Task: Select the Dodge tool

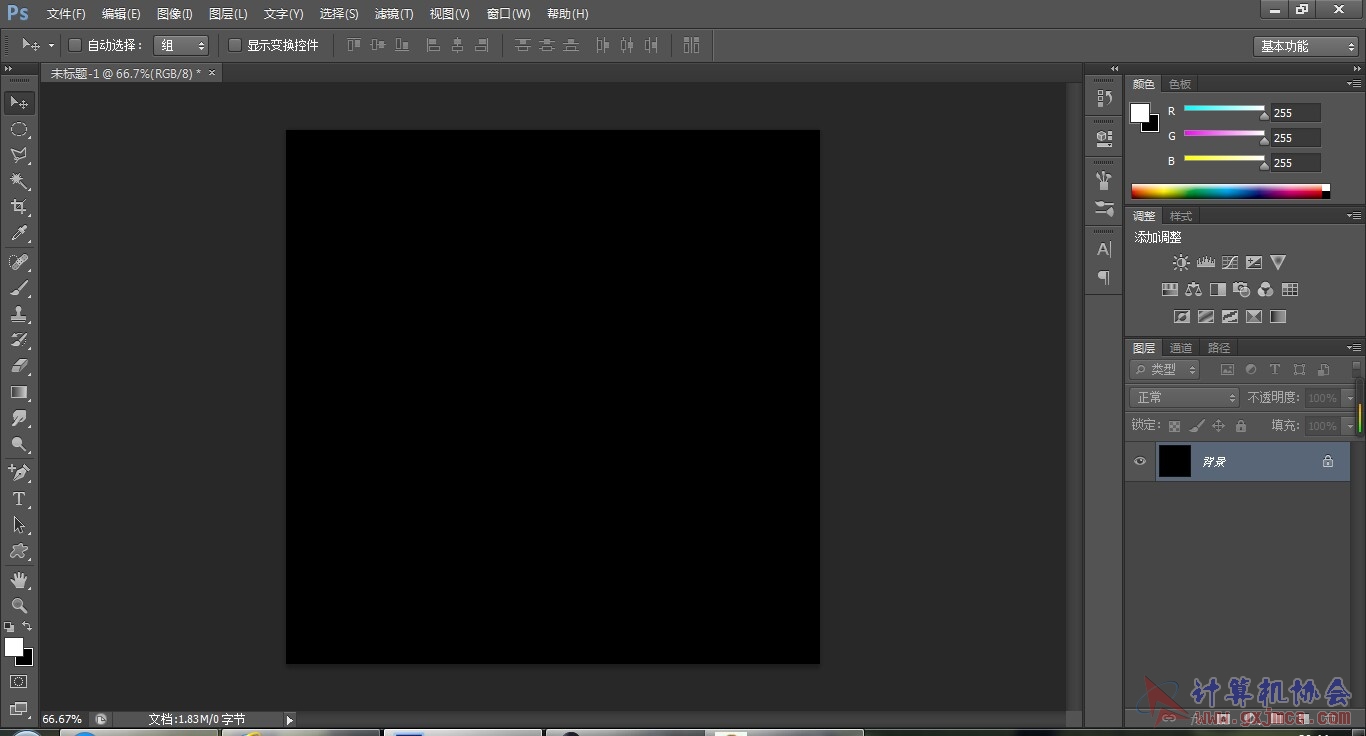Action: point(19,444)
